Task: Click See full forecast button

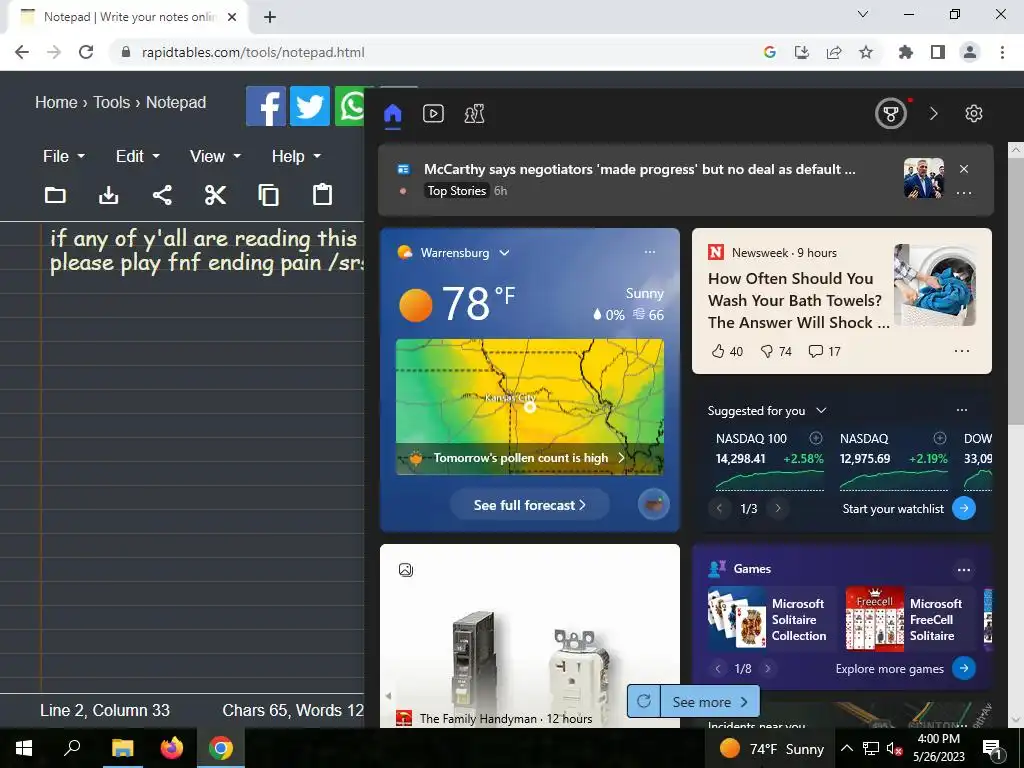Action: (530, 505)
